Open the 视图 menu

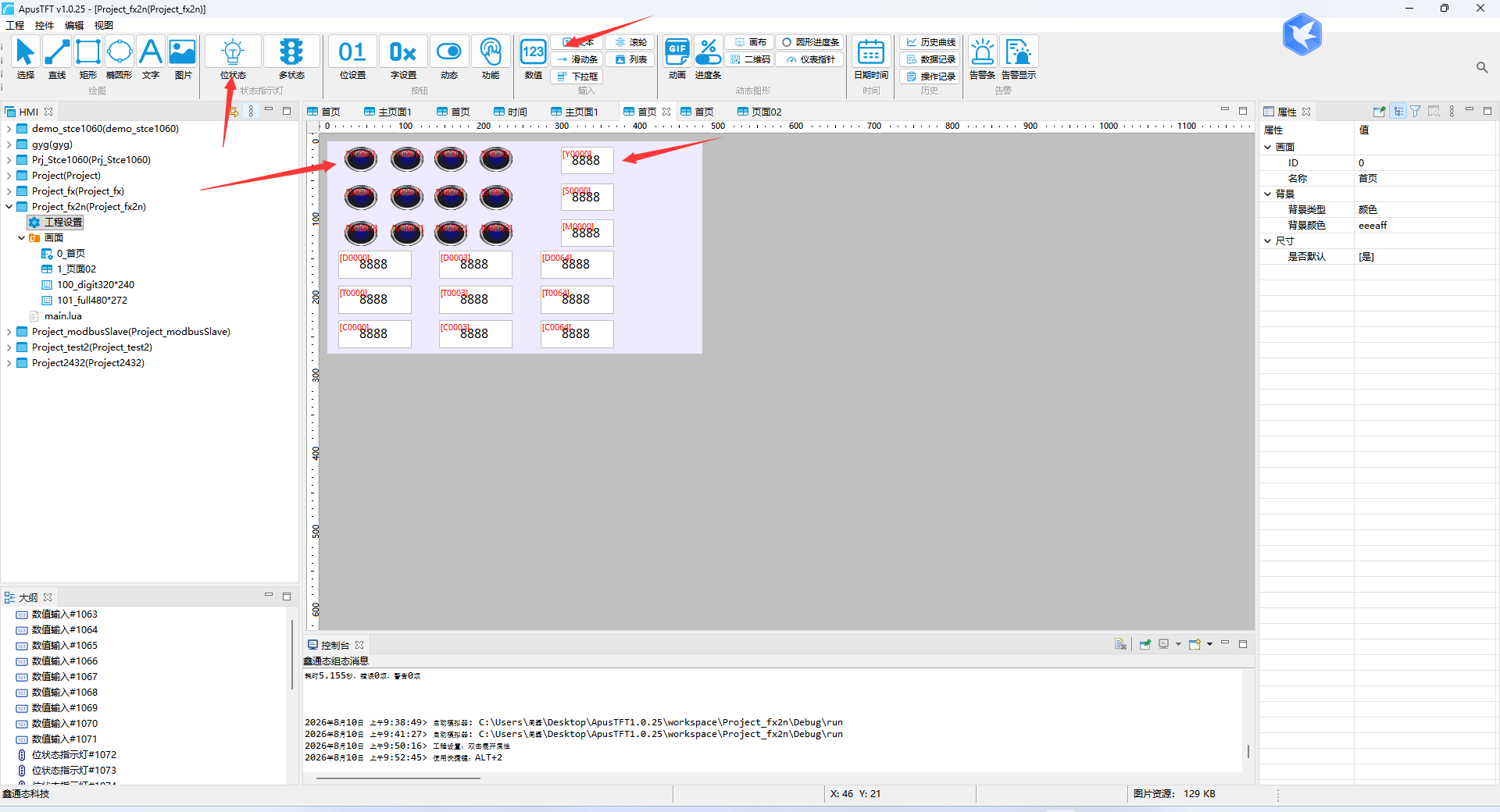point(104,25)
